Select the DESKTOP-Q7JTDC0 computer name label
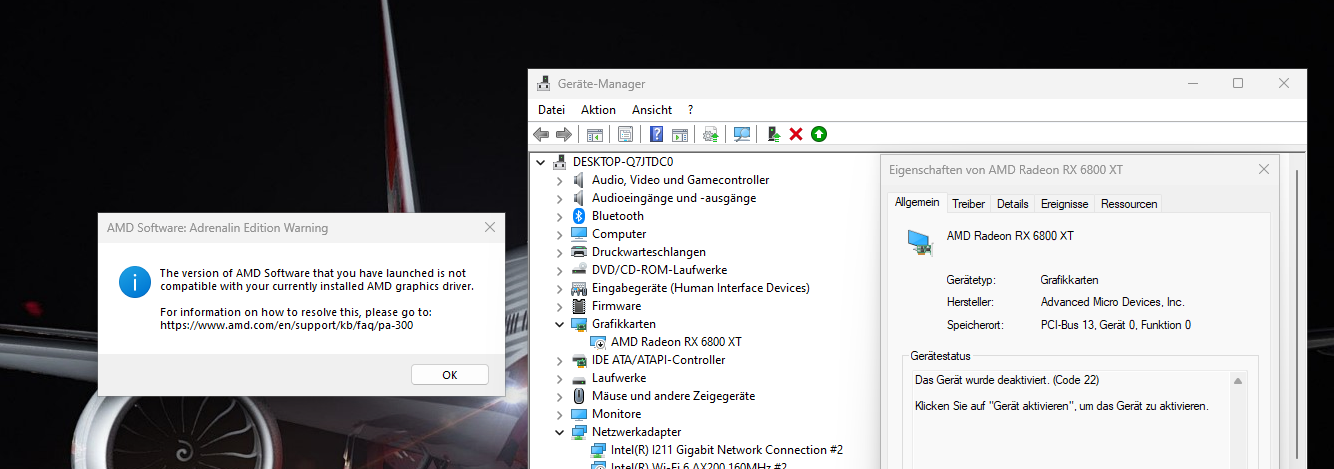 623,162
